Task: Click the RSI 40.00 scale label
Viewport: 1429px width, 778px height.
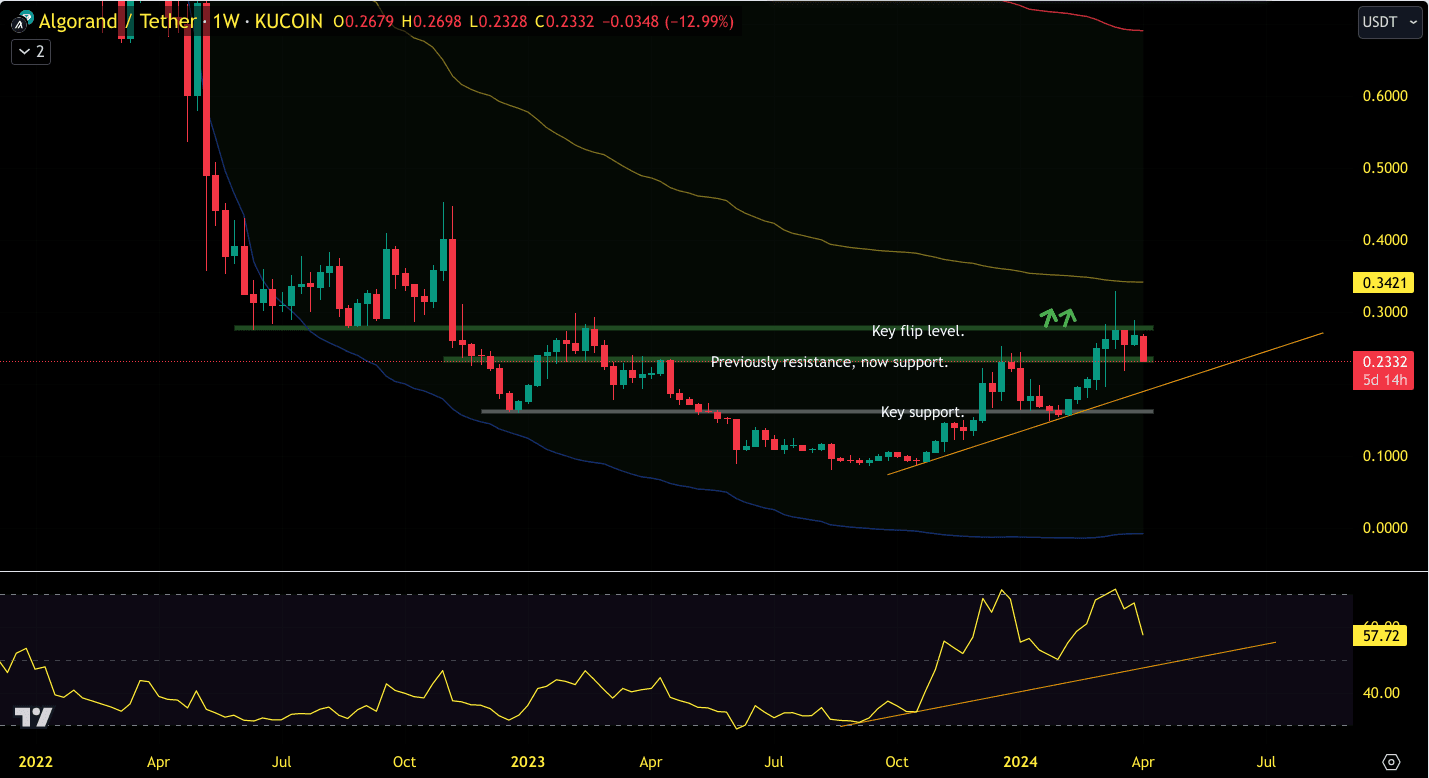Action: [1381, 692]
